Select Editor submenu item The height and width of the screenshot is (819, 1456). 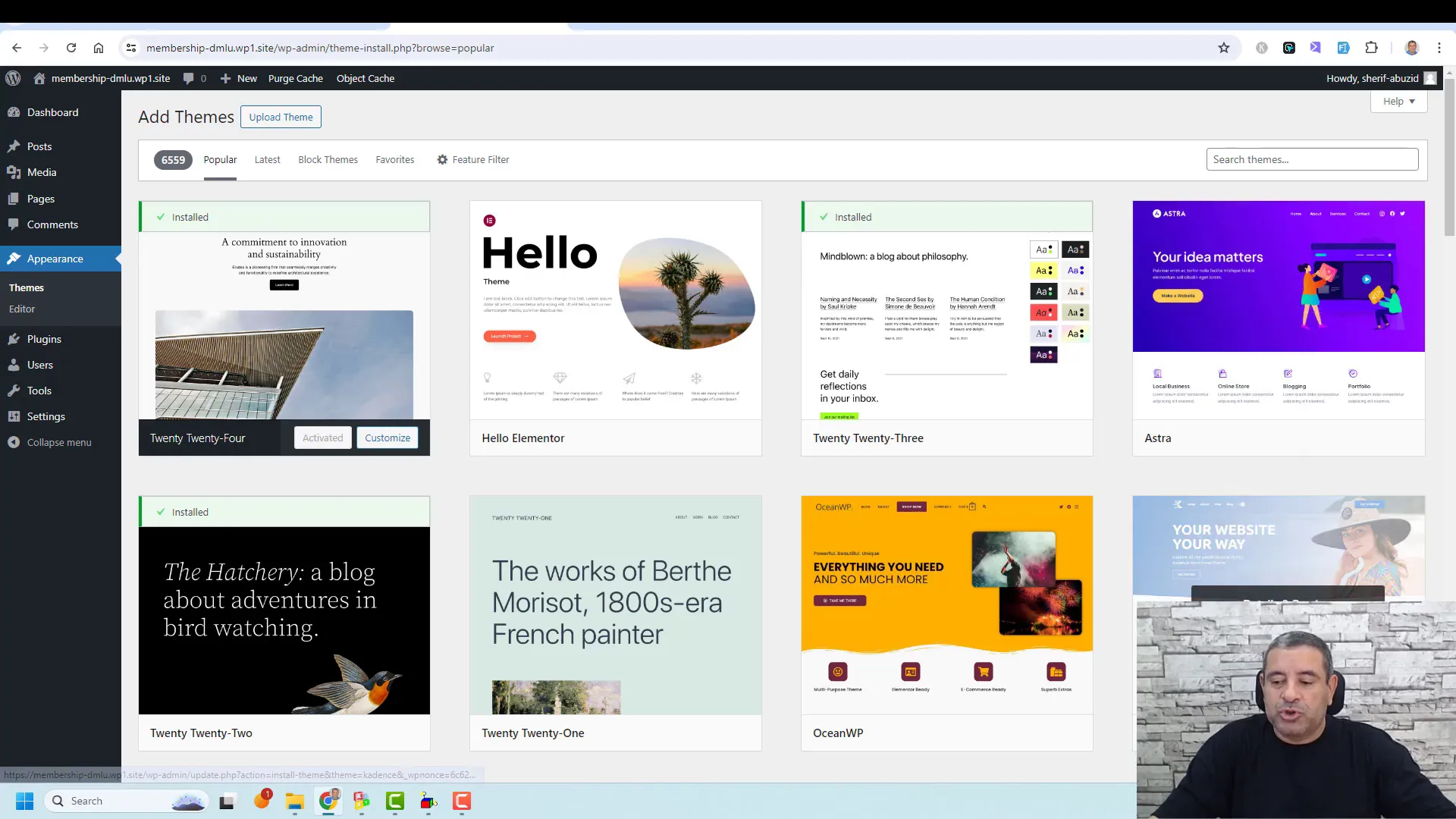[22, 309]
